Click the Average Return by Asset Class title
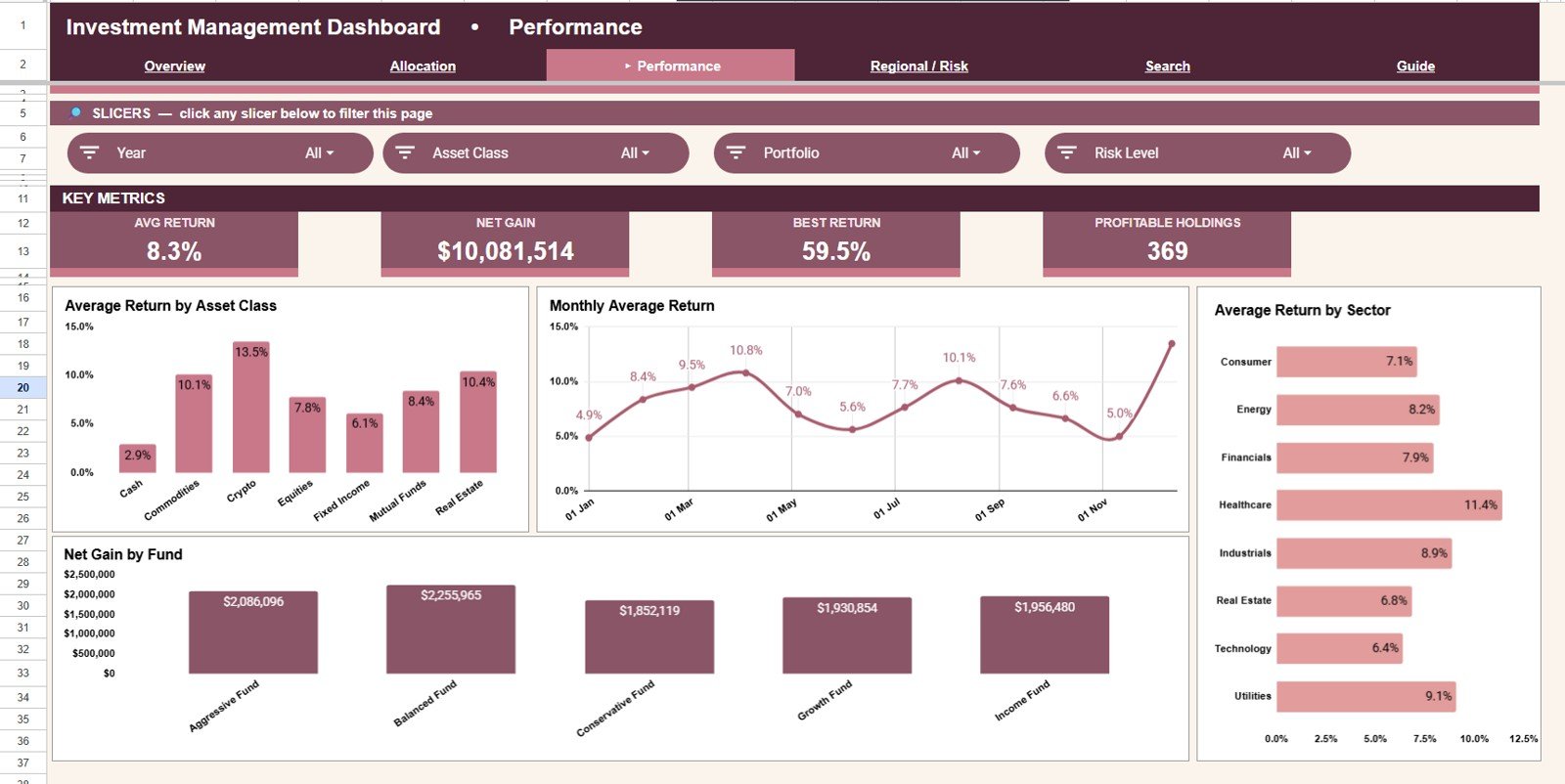The width and height of the screenshot is (1565, 784). 170,306
